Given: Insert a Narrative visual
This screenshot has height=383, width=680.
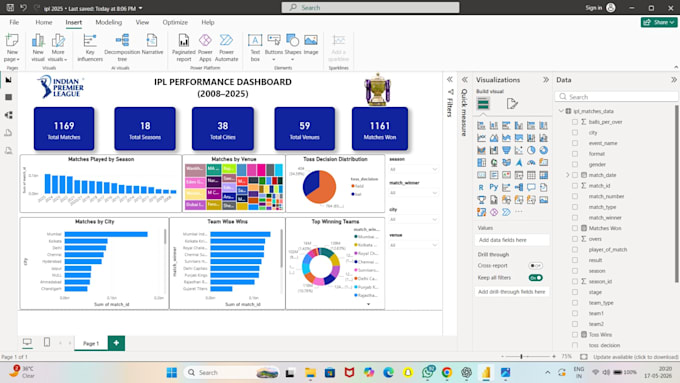Looking at the screenshot, I should [152, 45].
